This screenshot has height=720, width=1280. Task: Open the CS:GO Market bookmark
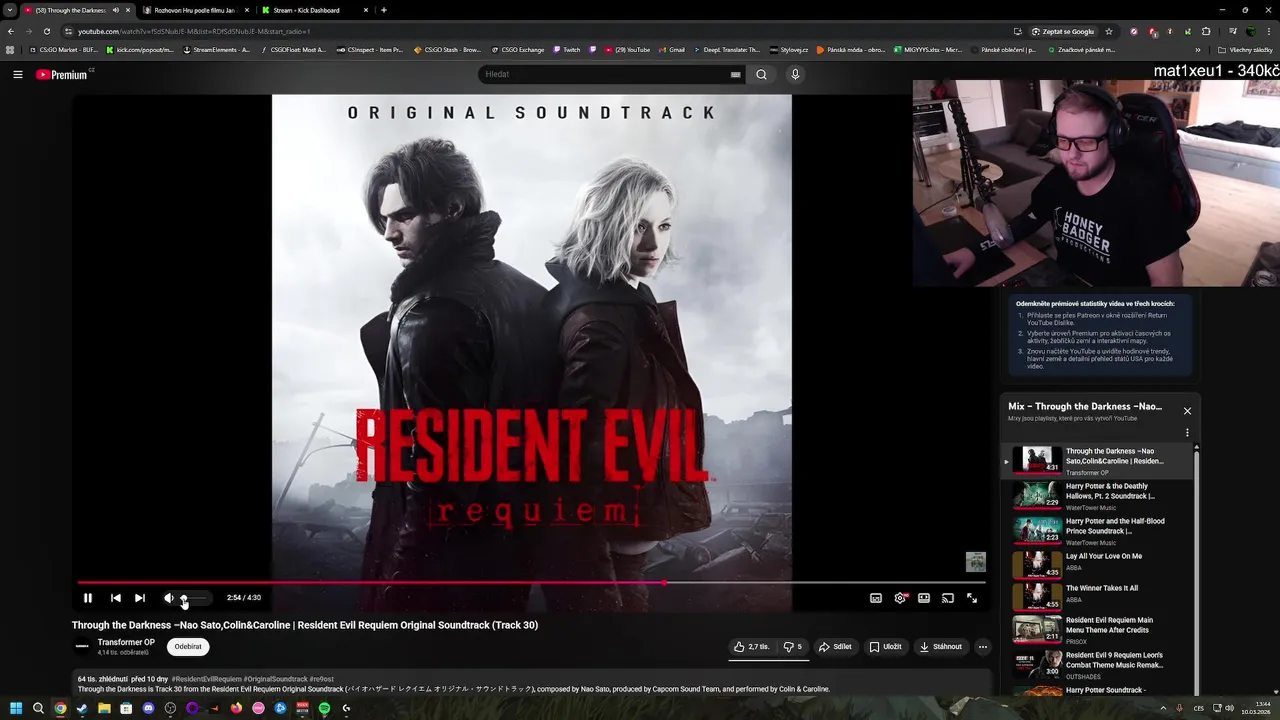pos(65,49)
